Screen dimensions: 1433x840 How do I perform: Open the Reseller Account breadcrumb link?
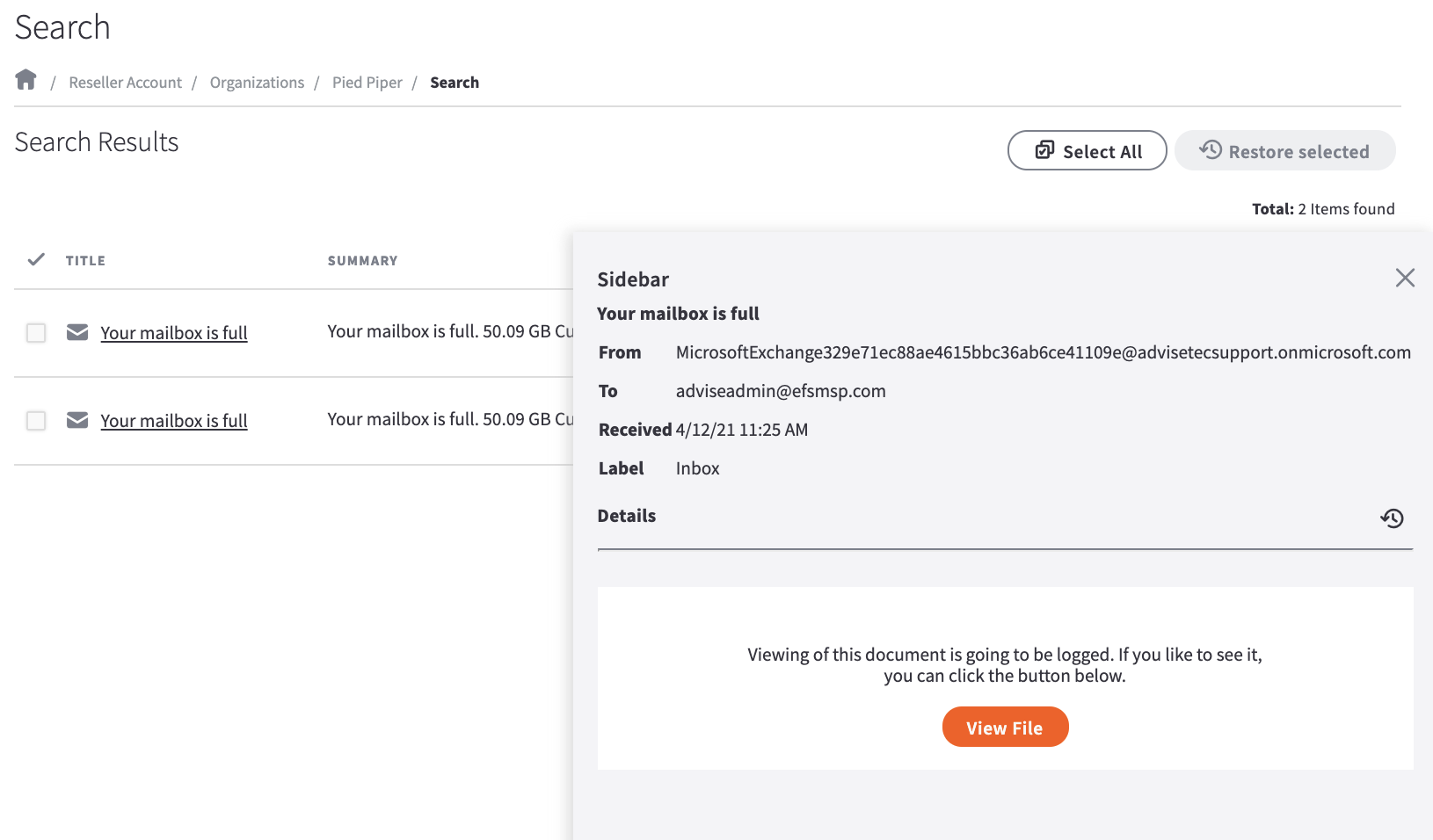125,82
